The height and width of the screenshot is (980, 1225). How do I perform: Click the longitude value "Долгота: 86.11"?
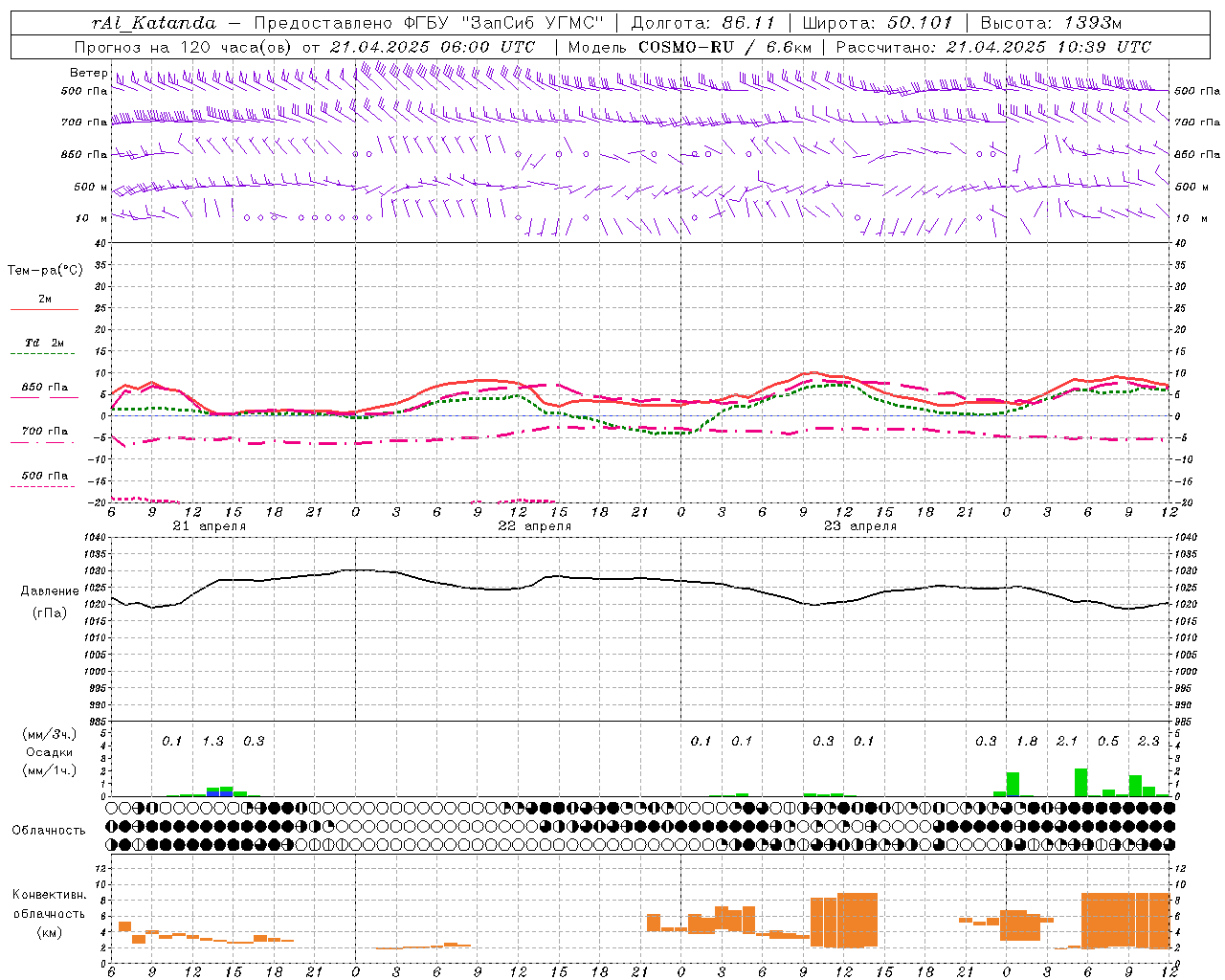[702, 23]
